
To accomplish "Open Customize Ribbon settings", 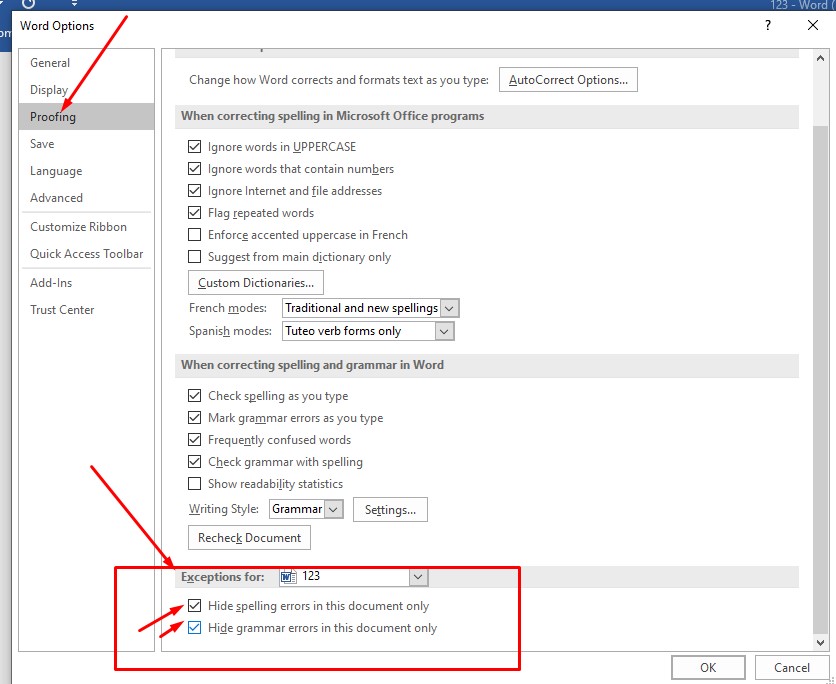I will tap(86, 227).
